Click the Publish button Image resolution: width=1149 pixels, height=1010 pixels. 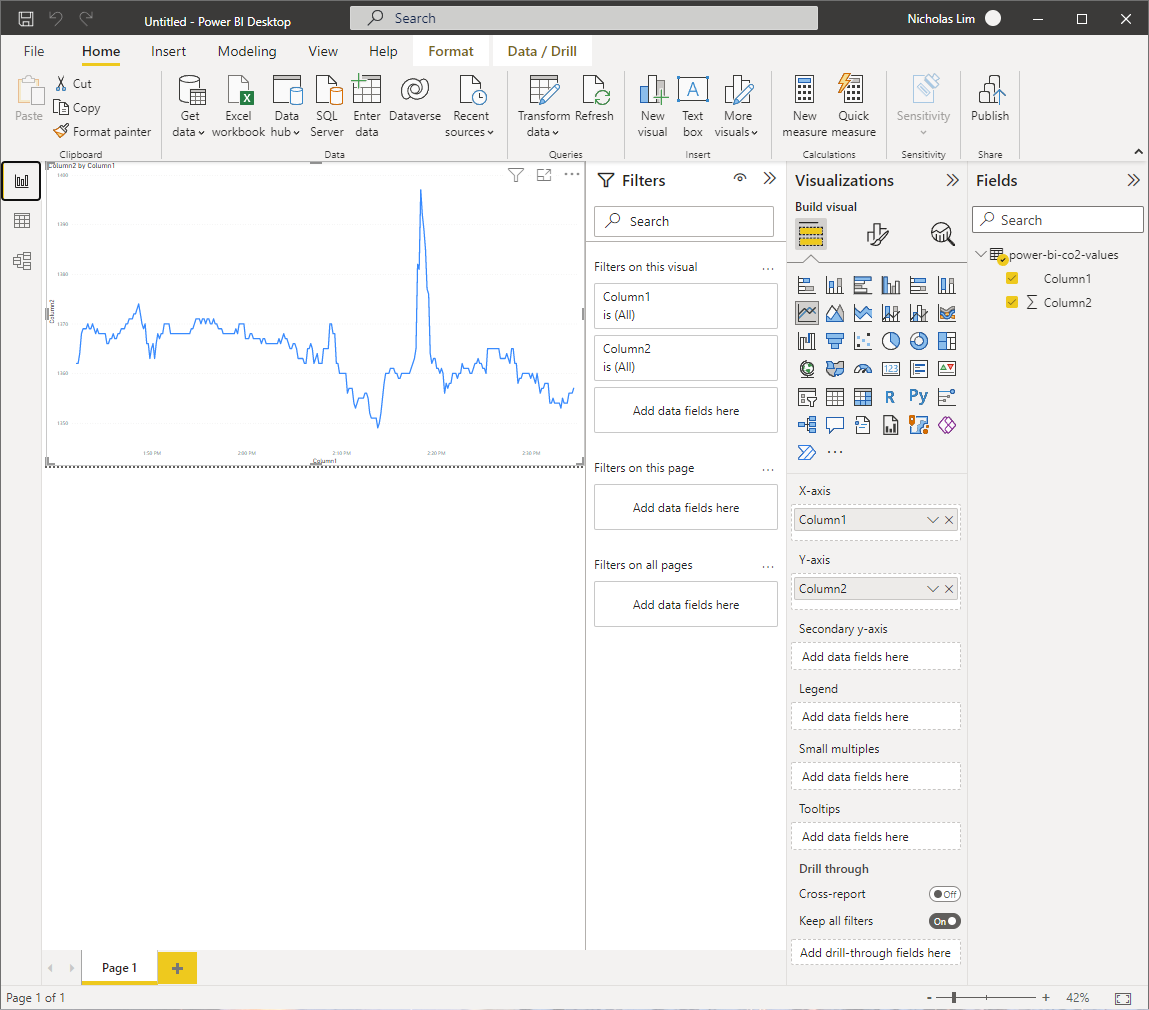989,104
